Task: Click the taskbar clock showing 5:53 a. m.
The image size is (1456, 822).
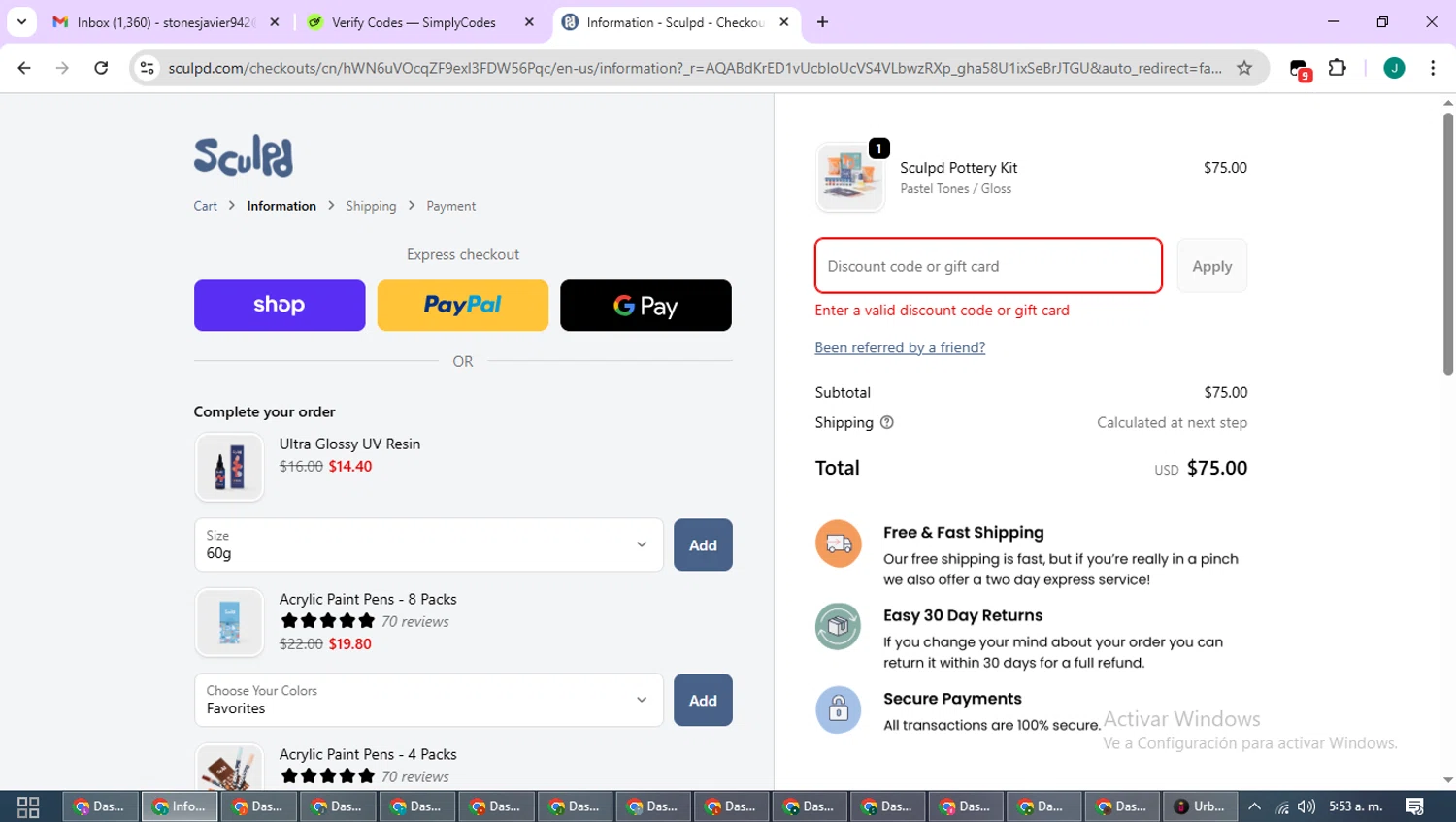Action: coord(1356,806)
